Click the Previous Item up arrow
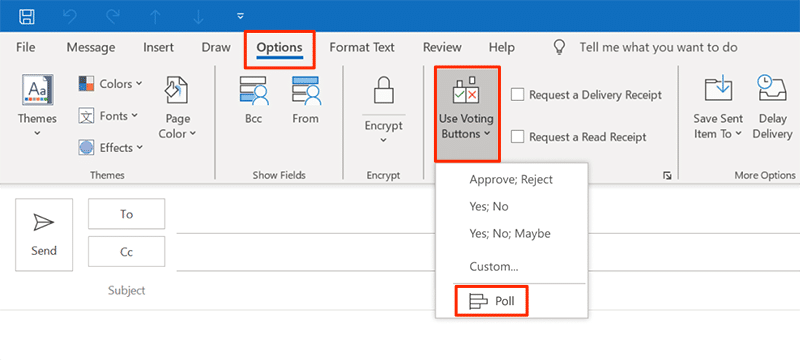800x360 pixels. (155, 16)
